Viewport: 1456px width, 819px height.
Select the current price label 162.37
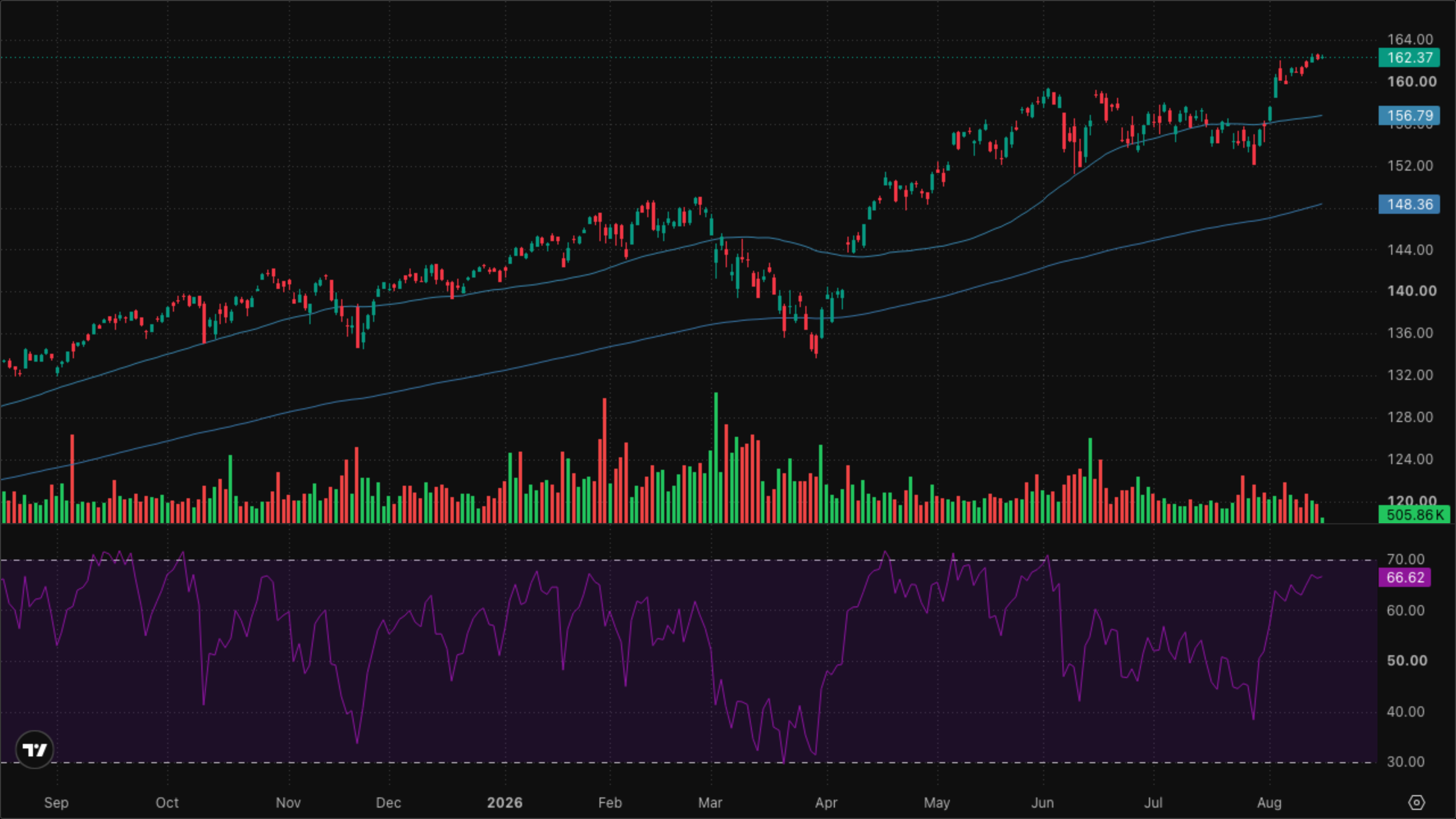pyautogui.click(x=1409, y=57)
